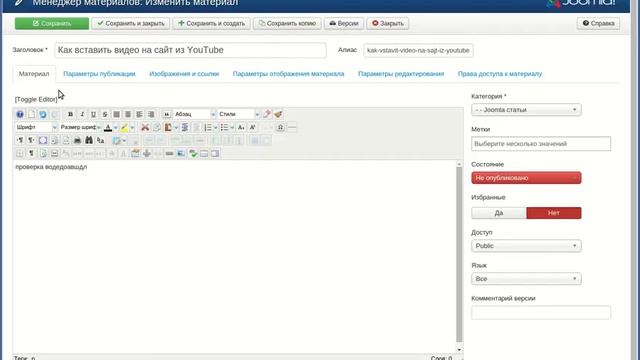Toggle italic formatting
The width and height of the screenshot is (640, 360).
(82, 114)
